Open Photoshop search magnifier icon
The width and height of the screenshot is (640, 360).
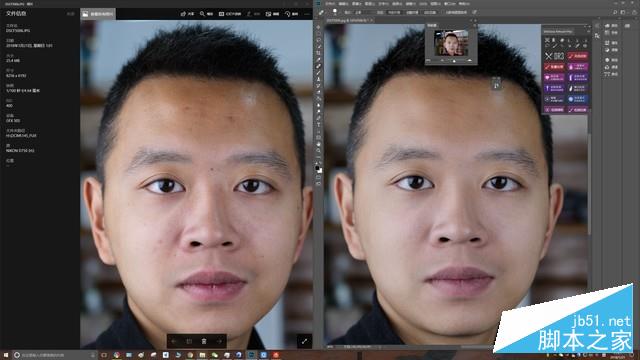(x=615, y=12)
